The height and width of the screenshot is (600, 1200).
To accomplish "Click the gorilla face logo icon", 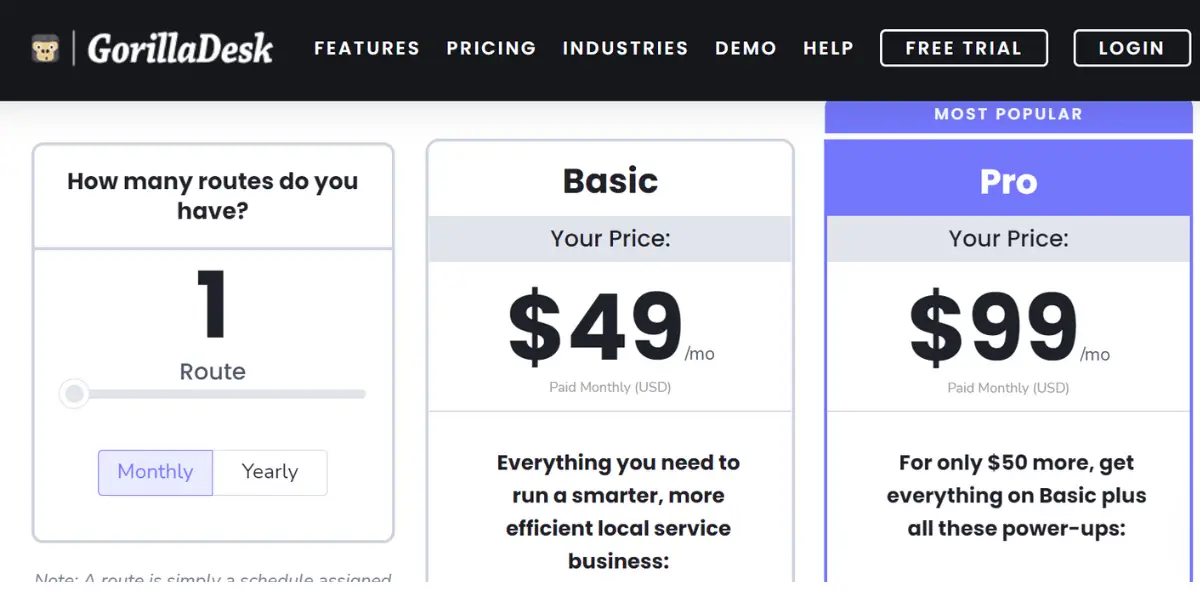I will click(x=45, y=49).
